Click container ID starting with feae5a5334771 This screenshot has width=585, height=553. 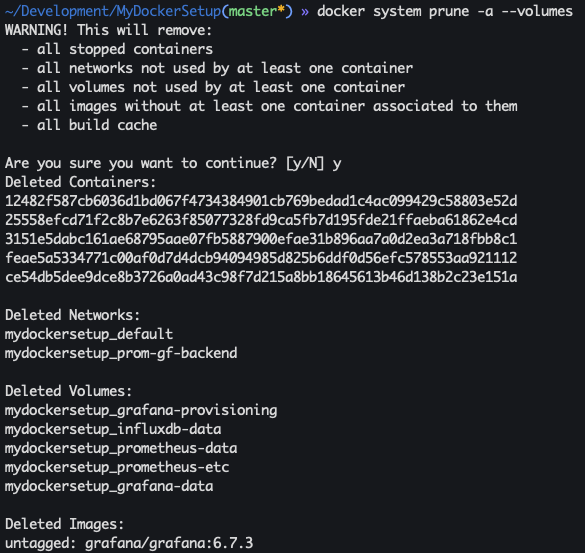point(261,258)
